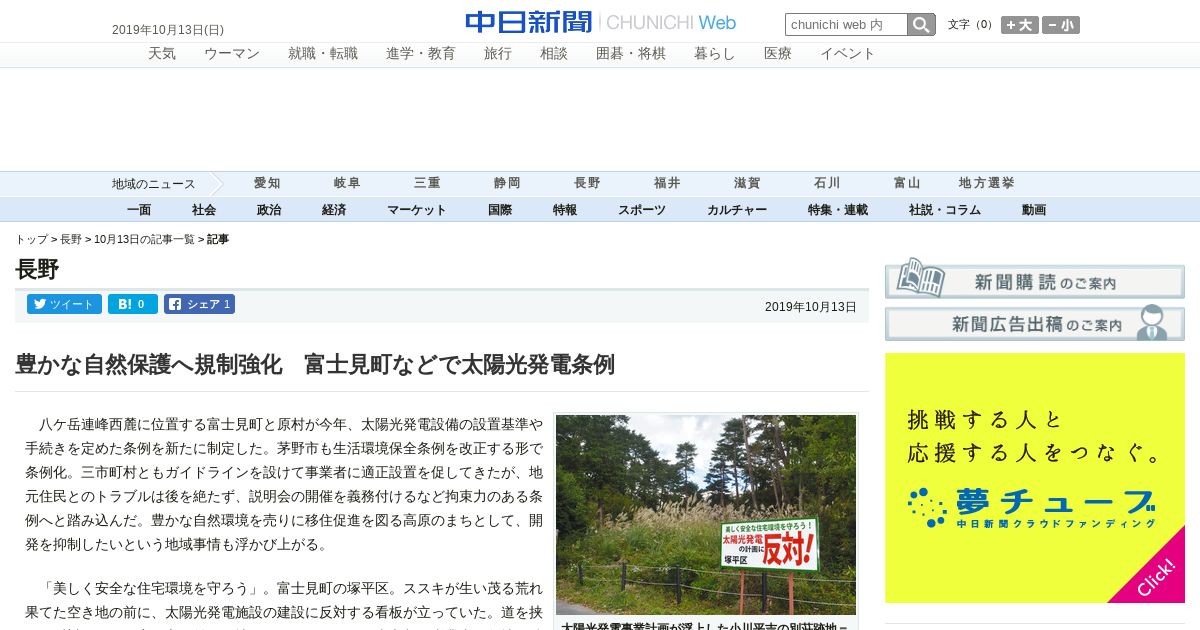Select 石川 regional news
1200x630 pixels.
tap(827, 183)
